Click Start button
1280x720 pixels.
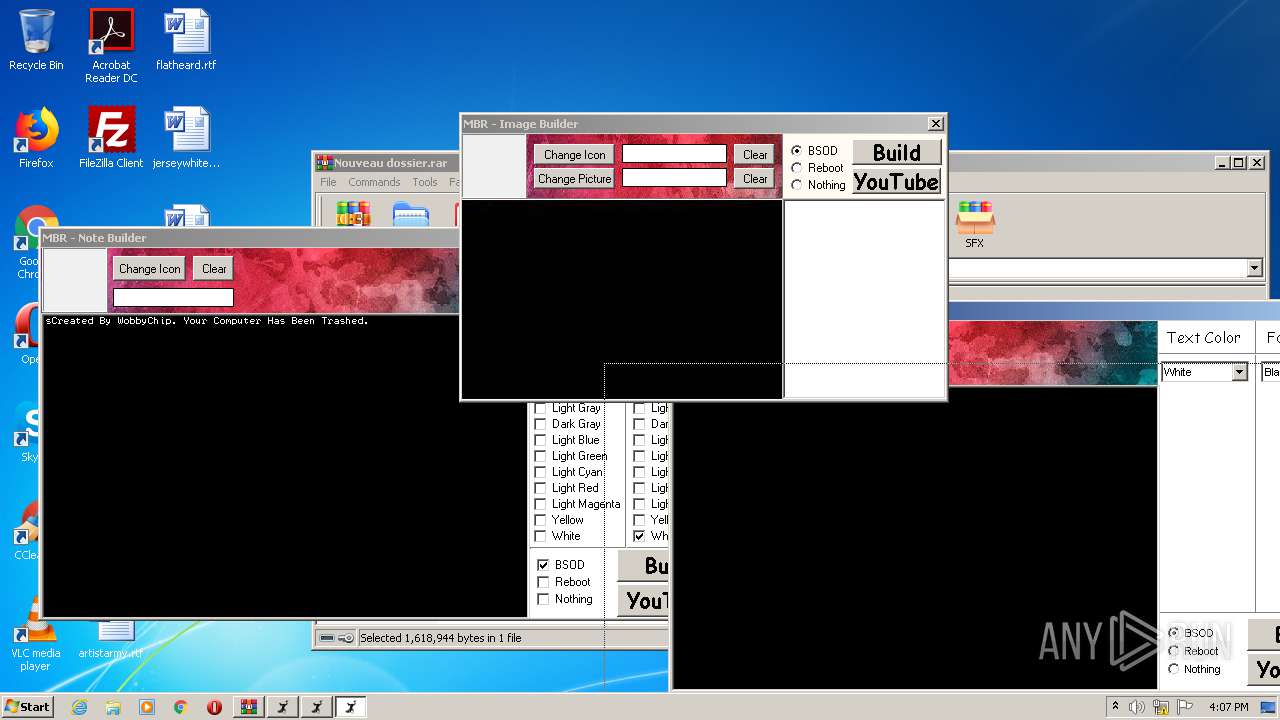pos(27,707)
